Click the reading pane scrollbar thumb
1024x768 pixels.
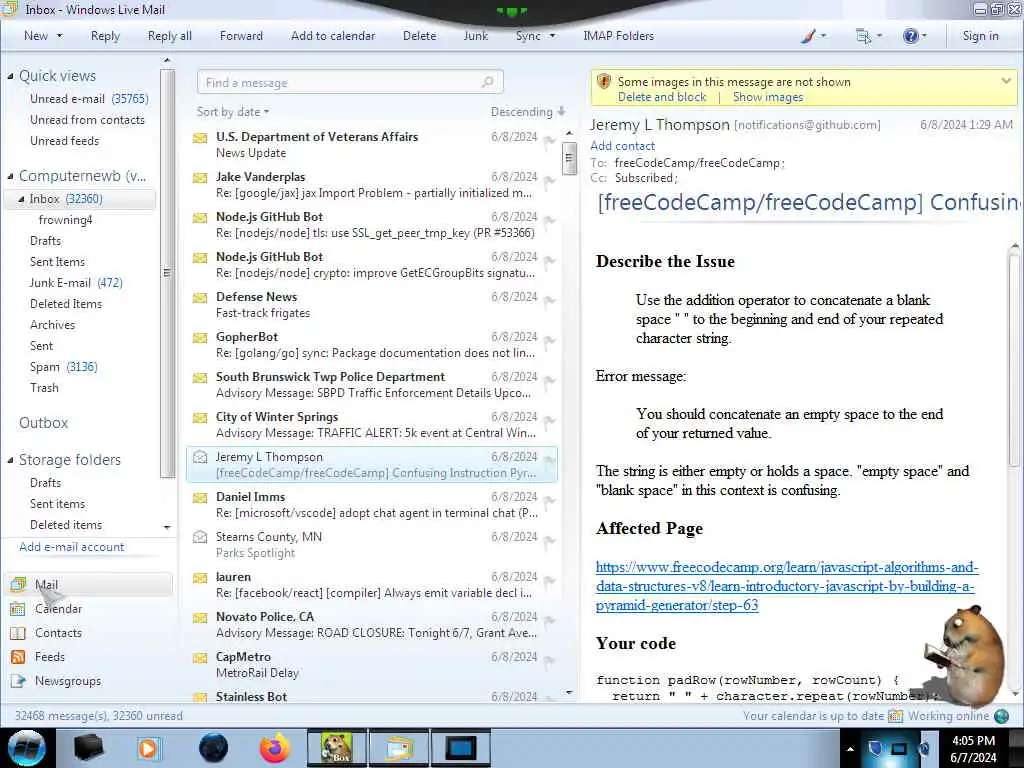[1014, 360]
